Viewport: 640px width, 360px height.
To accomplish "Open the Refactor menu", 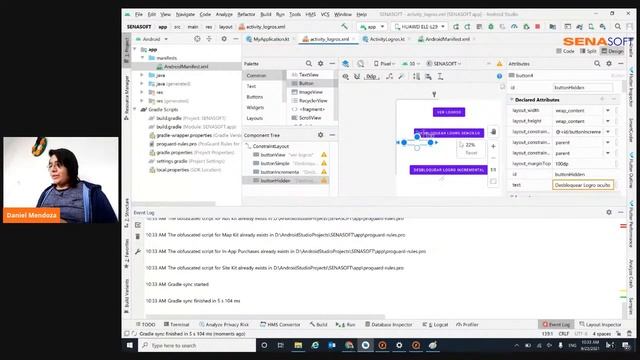I will [x=246, y=14].
